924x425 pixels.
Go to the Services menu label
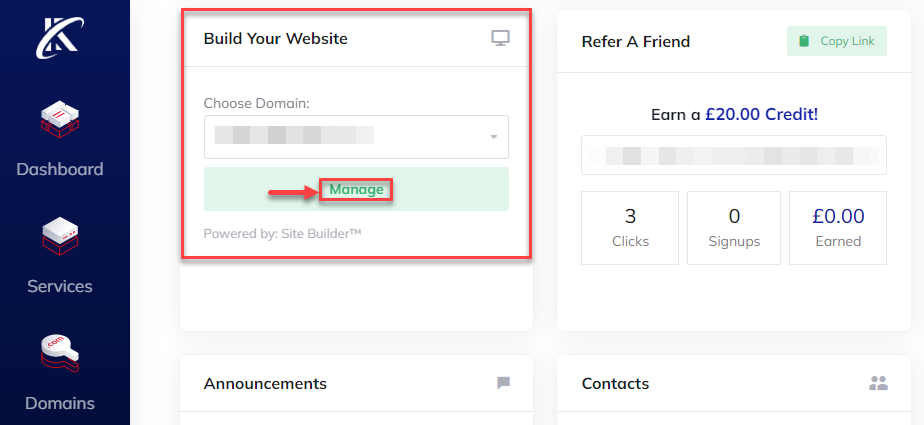[59, 286]
